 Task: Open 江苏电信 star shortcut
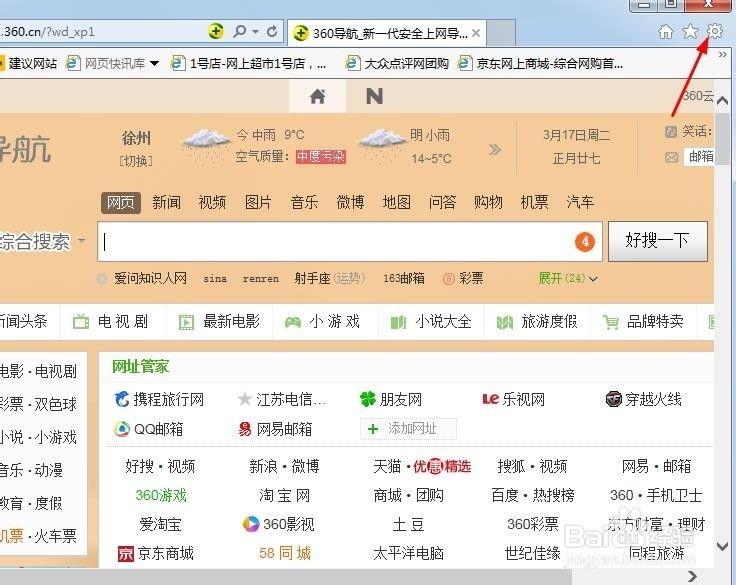[x=282, y=400]
